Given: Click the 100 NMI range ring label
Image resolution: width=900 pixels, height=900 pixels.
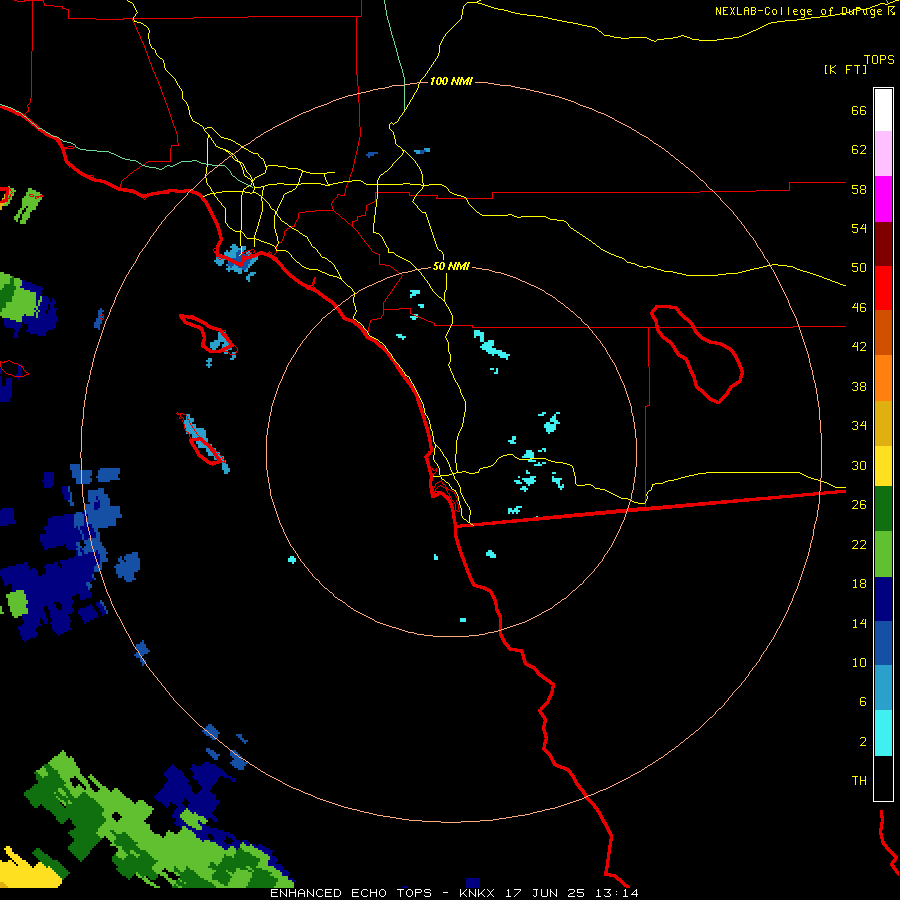Looking at the screenshot, I should tap(451, 82).
